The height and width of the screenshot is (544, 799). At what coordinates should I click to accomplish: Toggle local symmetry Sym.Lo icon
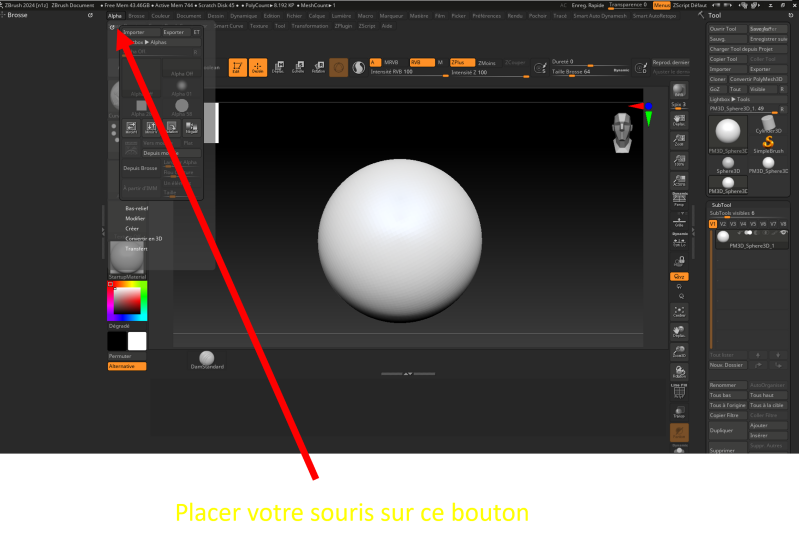679,240
